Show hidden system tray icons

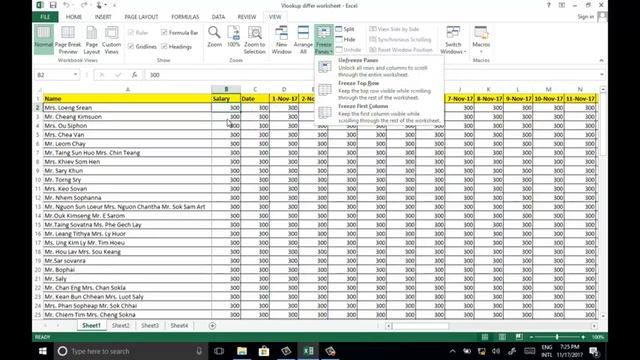[x=452, y=351]
